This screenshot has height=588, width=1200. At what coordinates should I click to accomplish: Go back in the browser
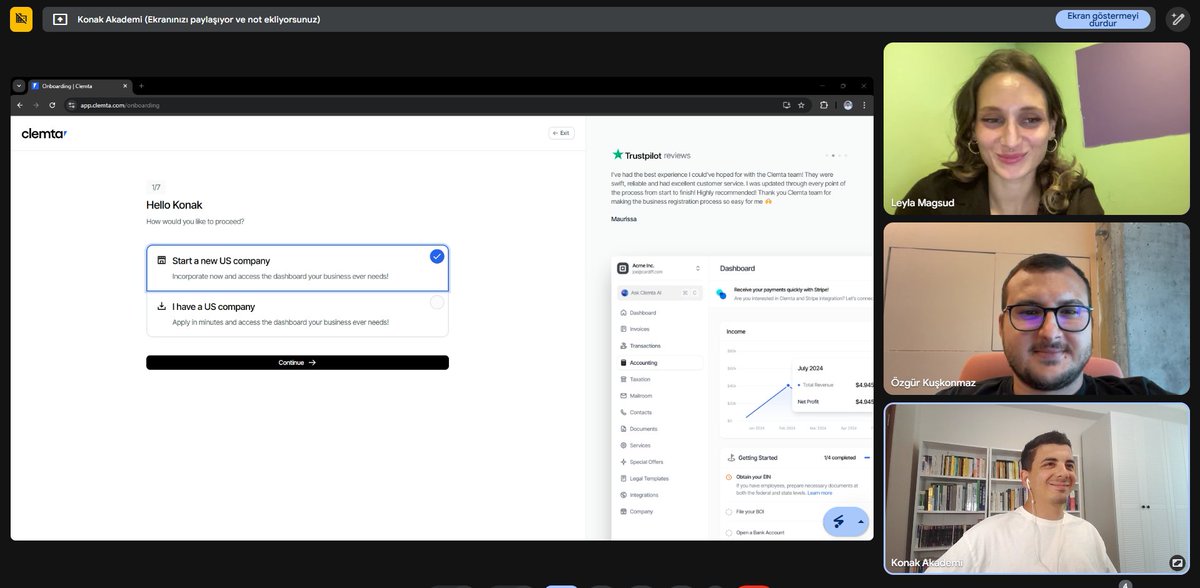21,105
